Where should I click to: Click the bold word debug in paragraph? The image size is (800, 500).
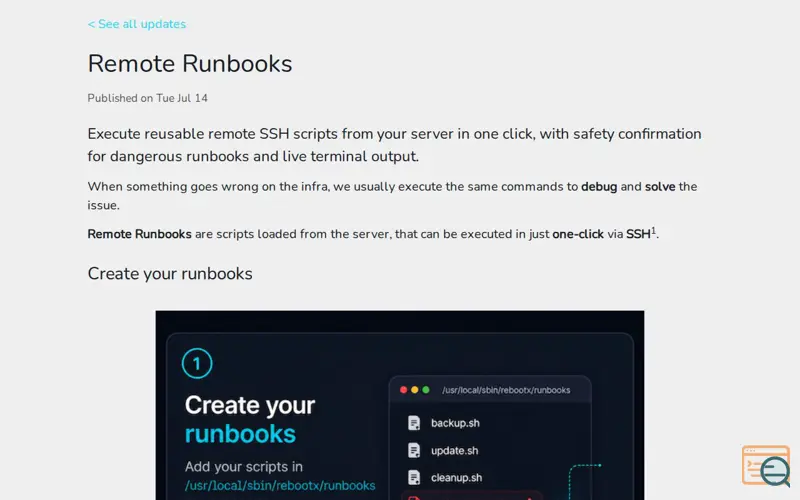tap(599, 187)
